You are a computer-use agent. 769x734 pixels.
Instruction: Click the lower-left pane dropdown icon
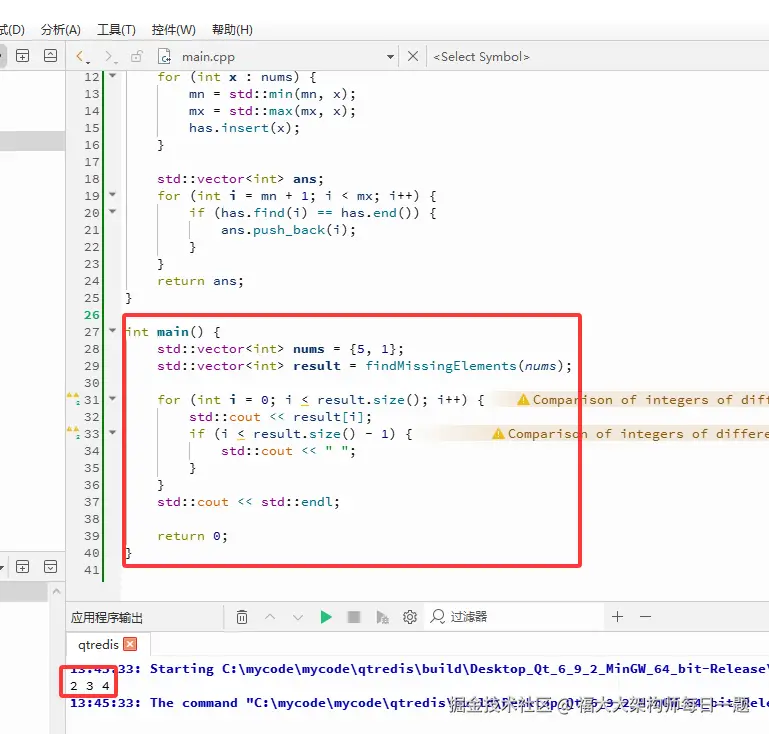pyautogui.click(x=51, y=567)
